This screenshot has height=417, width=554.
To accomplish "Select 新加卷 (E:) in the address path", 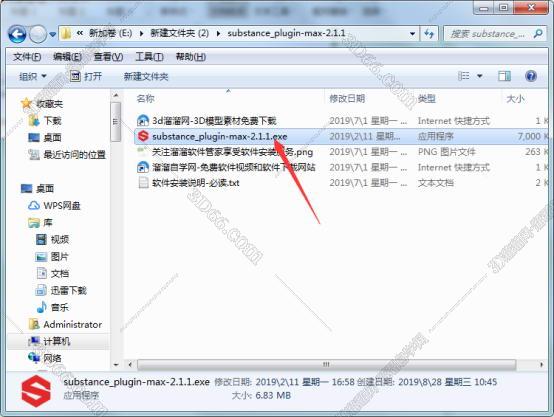I will point(110,33).
